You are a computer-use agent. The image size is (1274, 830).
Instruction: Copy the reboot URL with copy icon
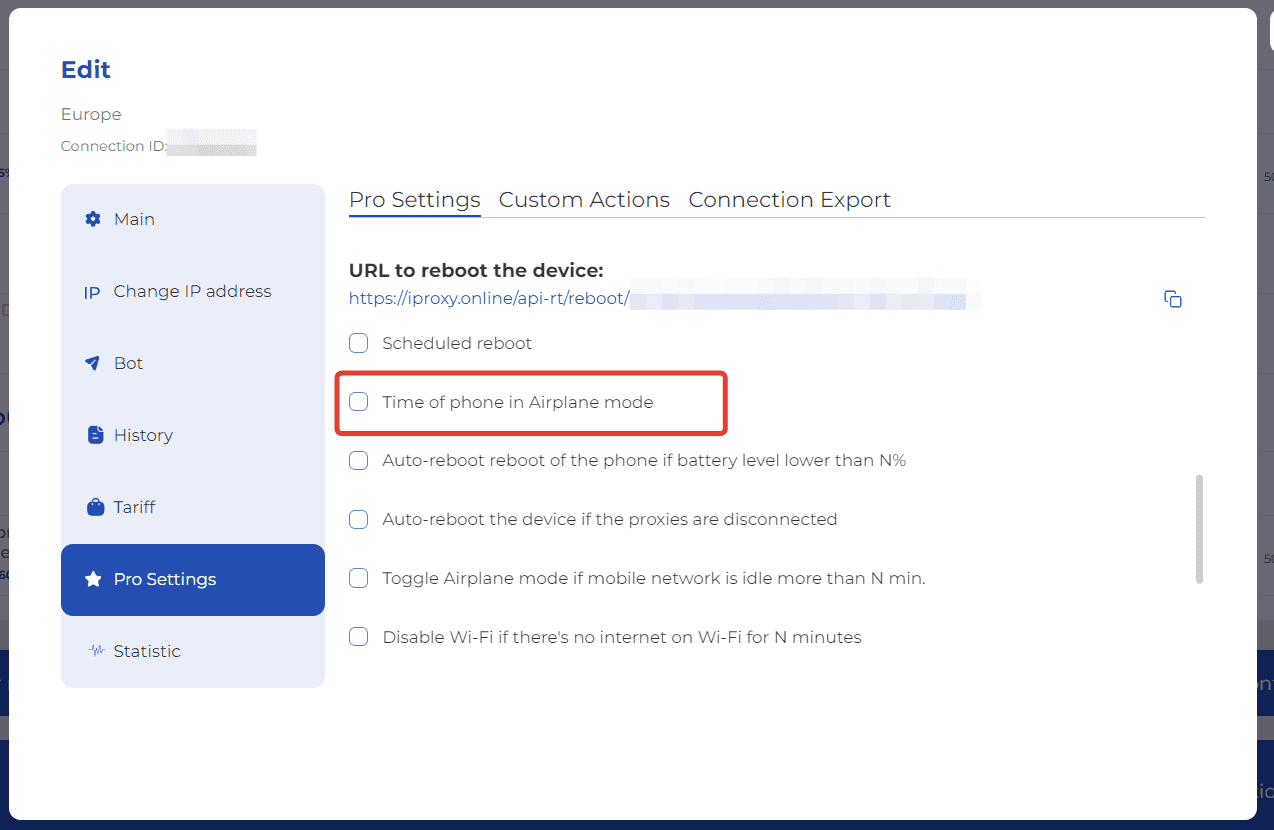pos(1173,299)
